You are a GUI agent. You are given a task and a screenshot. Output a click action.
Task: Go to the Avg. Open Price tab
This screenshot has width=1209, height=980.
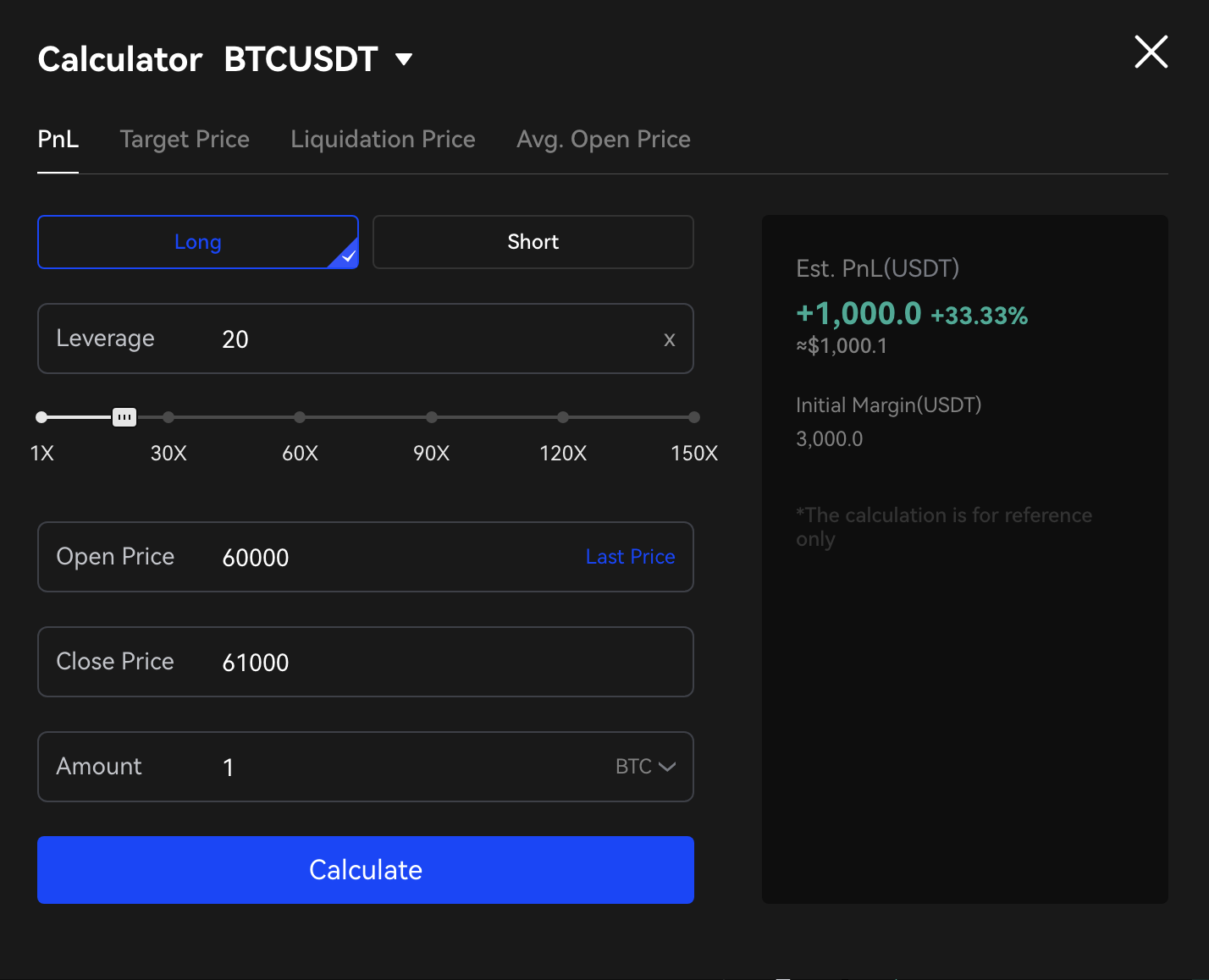pyautogui.click(x=603, y=140)
